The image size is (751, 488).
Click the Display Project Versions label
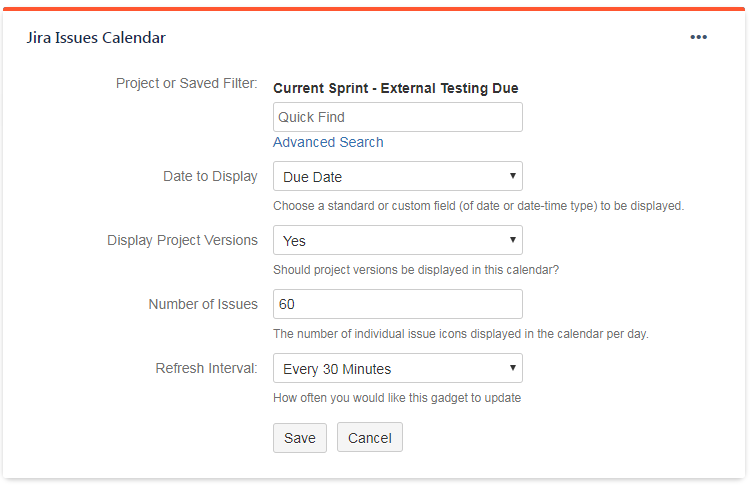tap(182, 240)
